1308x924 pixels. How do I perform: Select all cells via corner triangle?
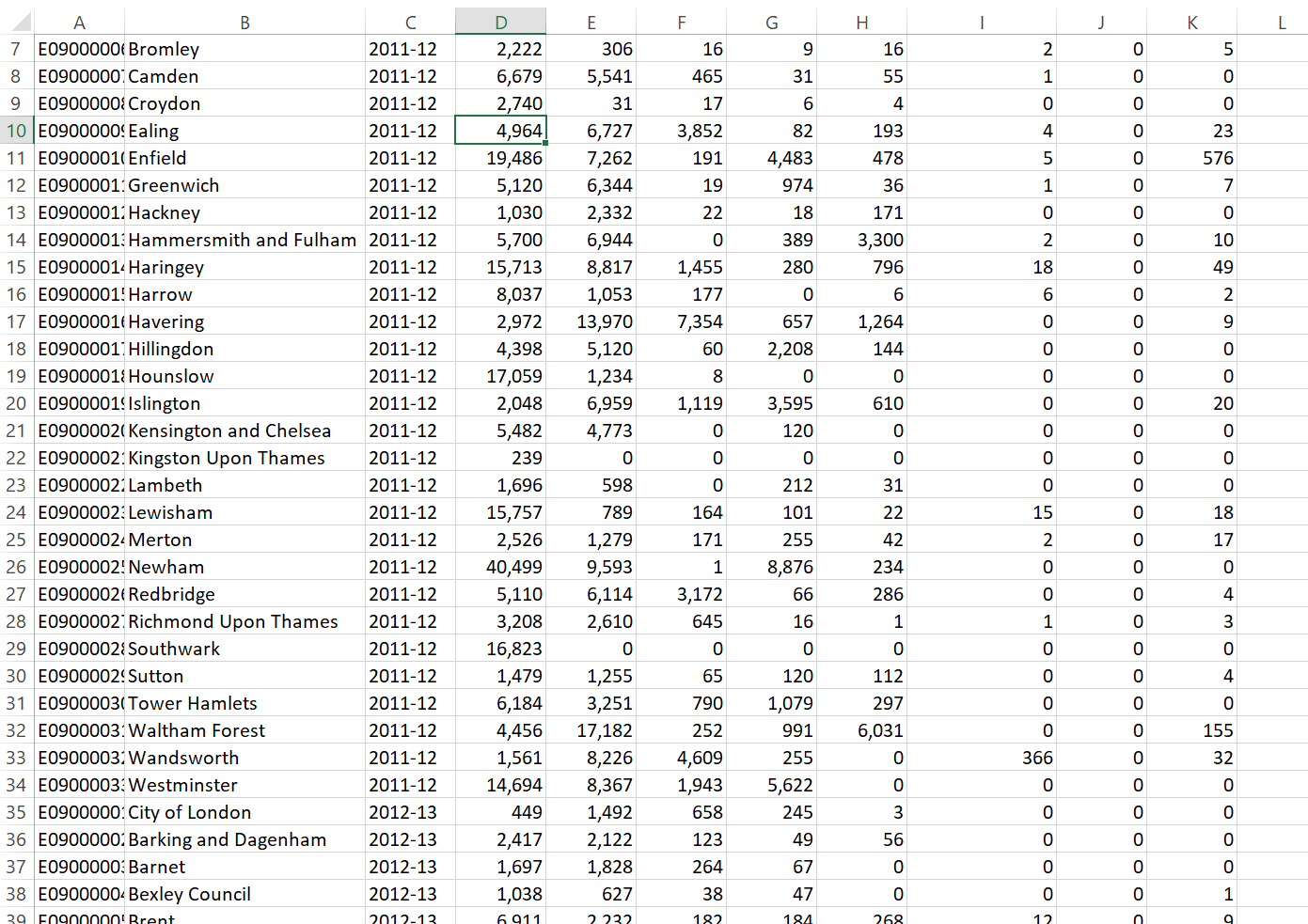pyautogui.click(x=17, y=22)
